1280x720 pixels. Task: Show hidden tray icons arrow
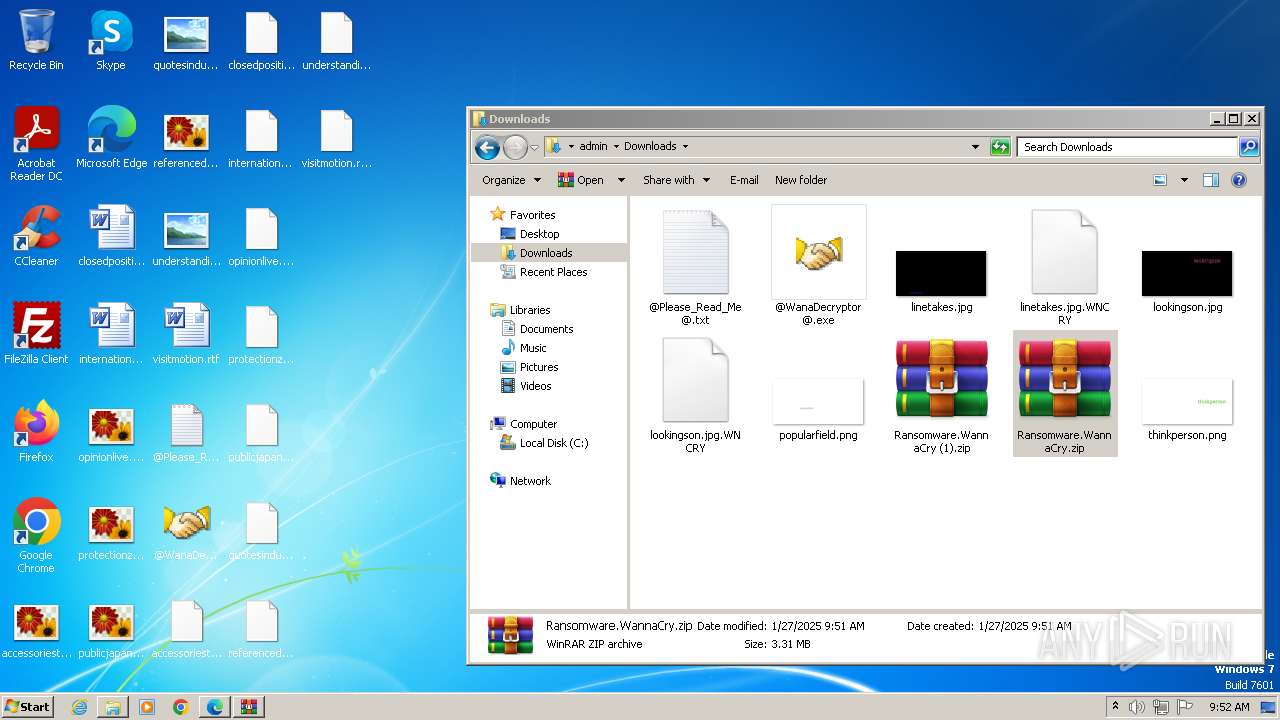[x=1115, y=707]
